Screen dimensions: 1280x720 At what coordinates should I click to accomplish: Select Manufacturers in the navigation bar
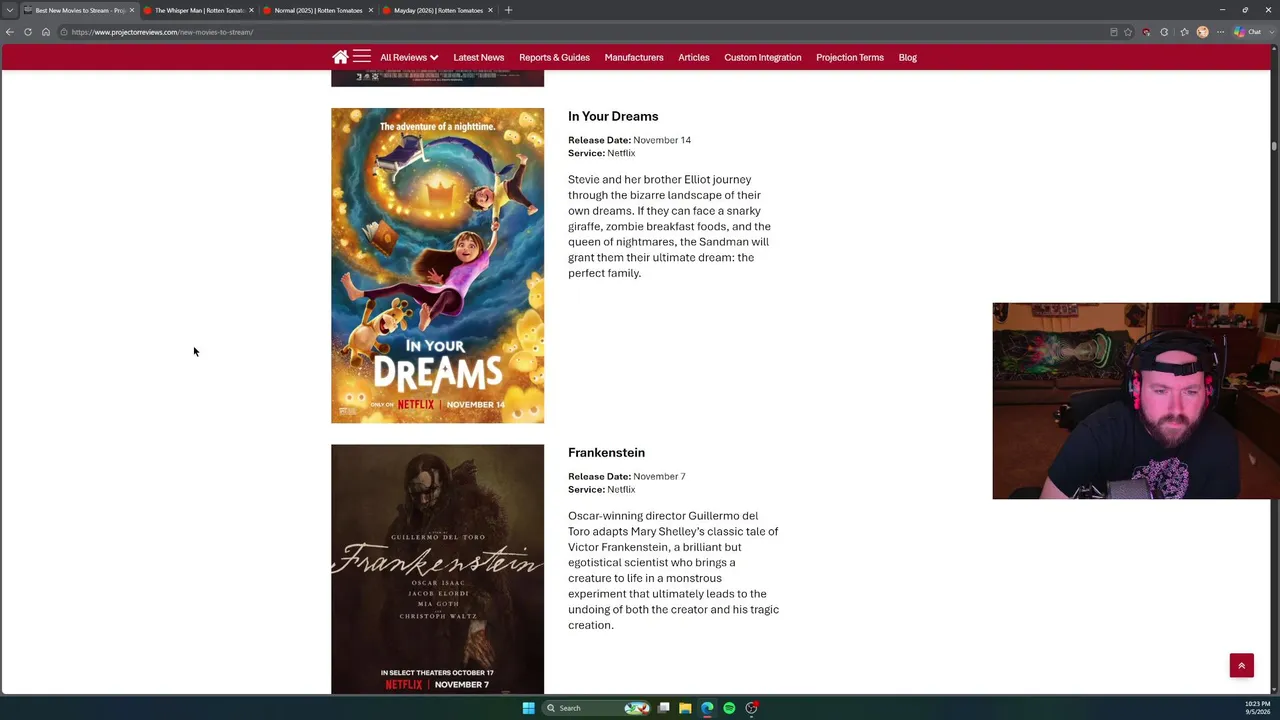pos(634,57)
